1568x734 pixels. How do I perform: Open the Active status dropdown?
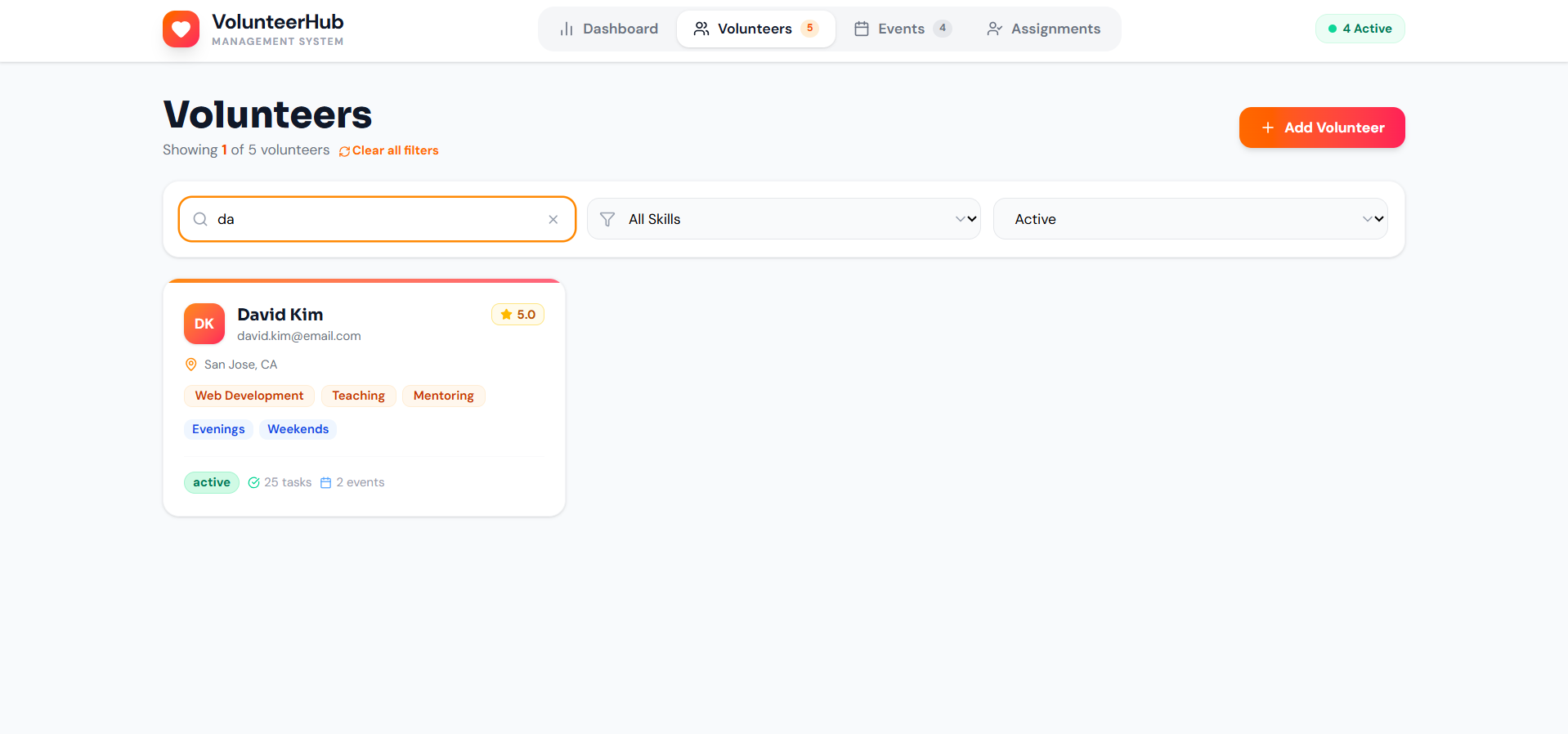(1189, 219)
